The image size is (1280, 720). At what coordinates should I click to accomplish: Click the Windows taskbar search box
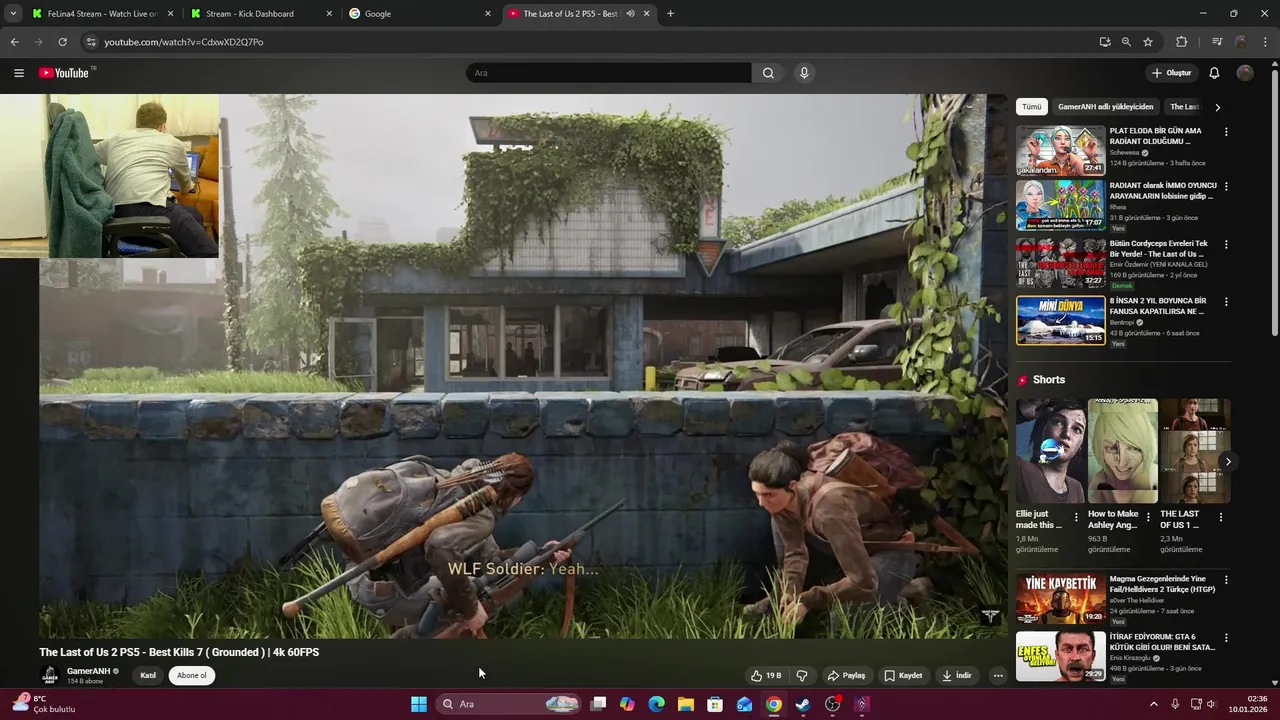(x=509, y=704)
